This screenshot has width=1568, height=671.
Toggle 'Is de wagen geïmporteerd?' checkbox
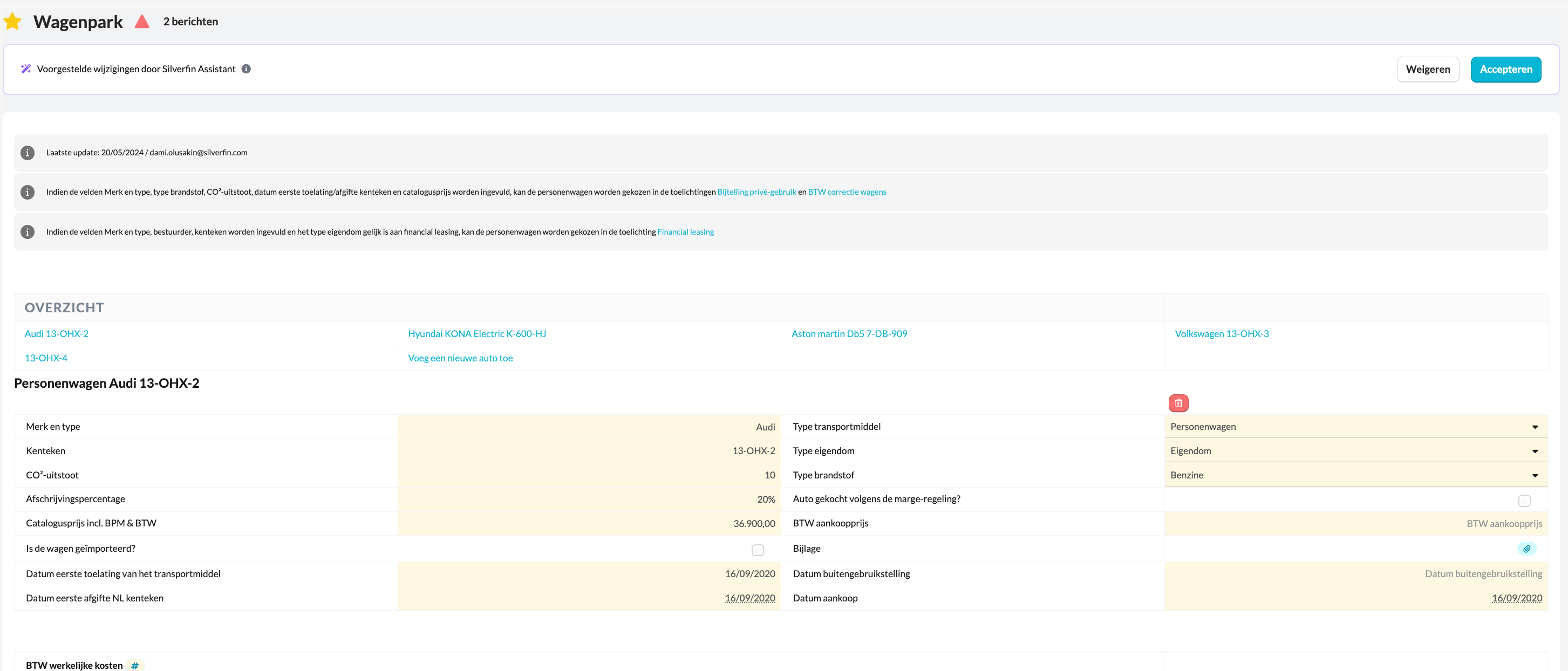(757, 550)
